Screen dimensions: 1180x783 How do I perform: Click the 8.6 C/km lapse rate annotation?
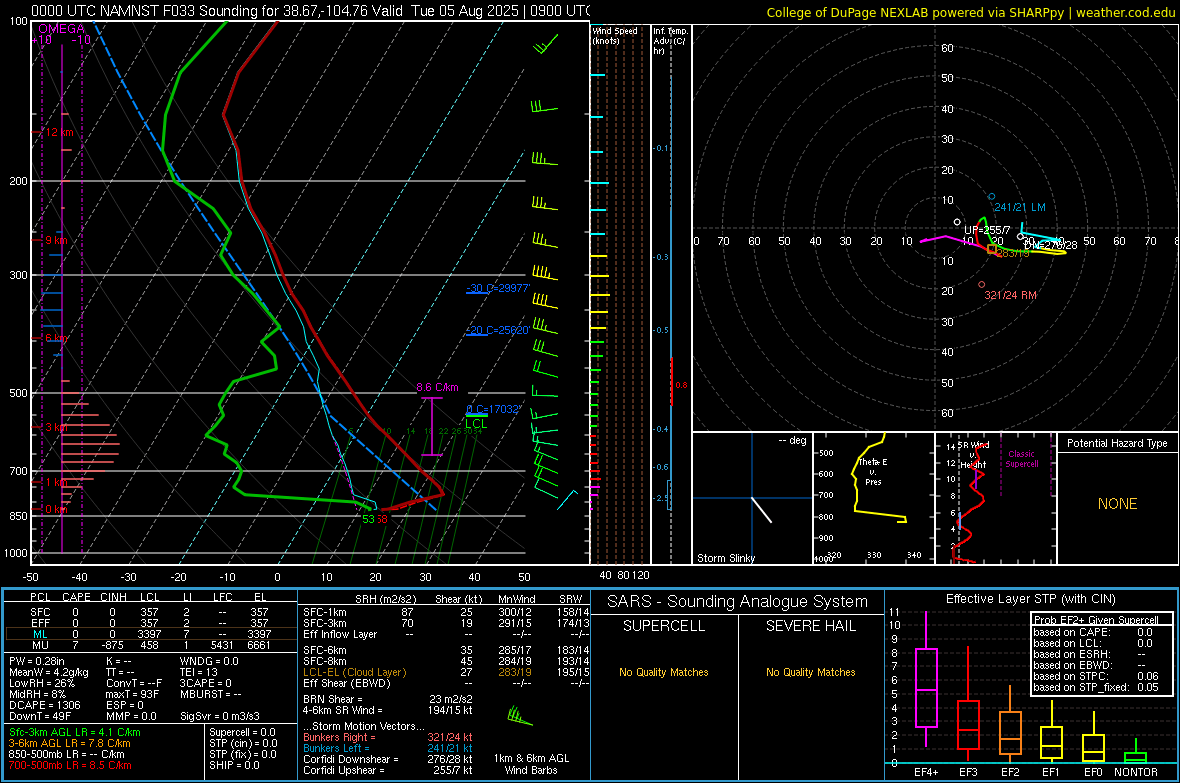pyautogui.click(x=437, y=388)
